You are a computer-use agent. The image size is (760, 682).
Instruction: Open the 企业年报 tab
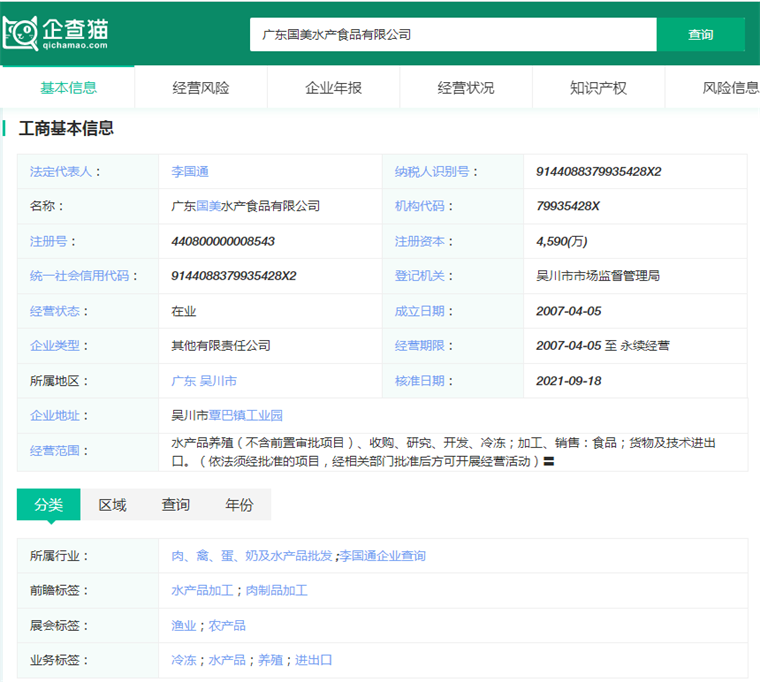pos(333,88)
